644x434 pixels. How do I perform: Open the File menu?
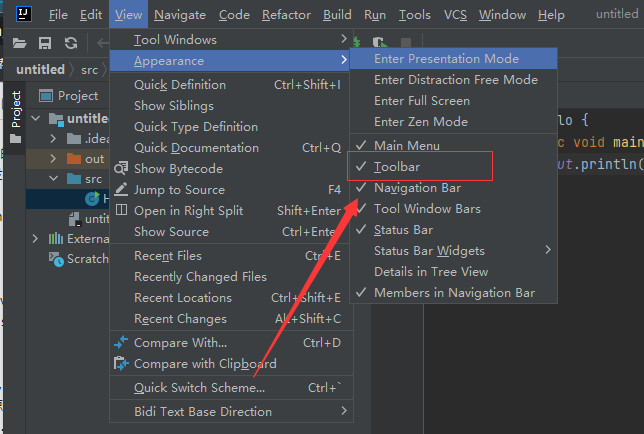(58, 15)
